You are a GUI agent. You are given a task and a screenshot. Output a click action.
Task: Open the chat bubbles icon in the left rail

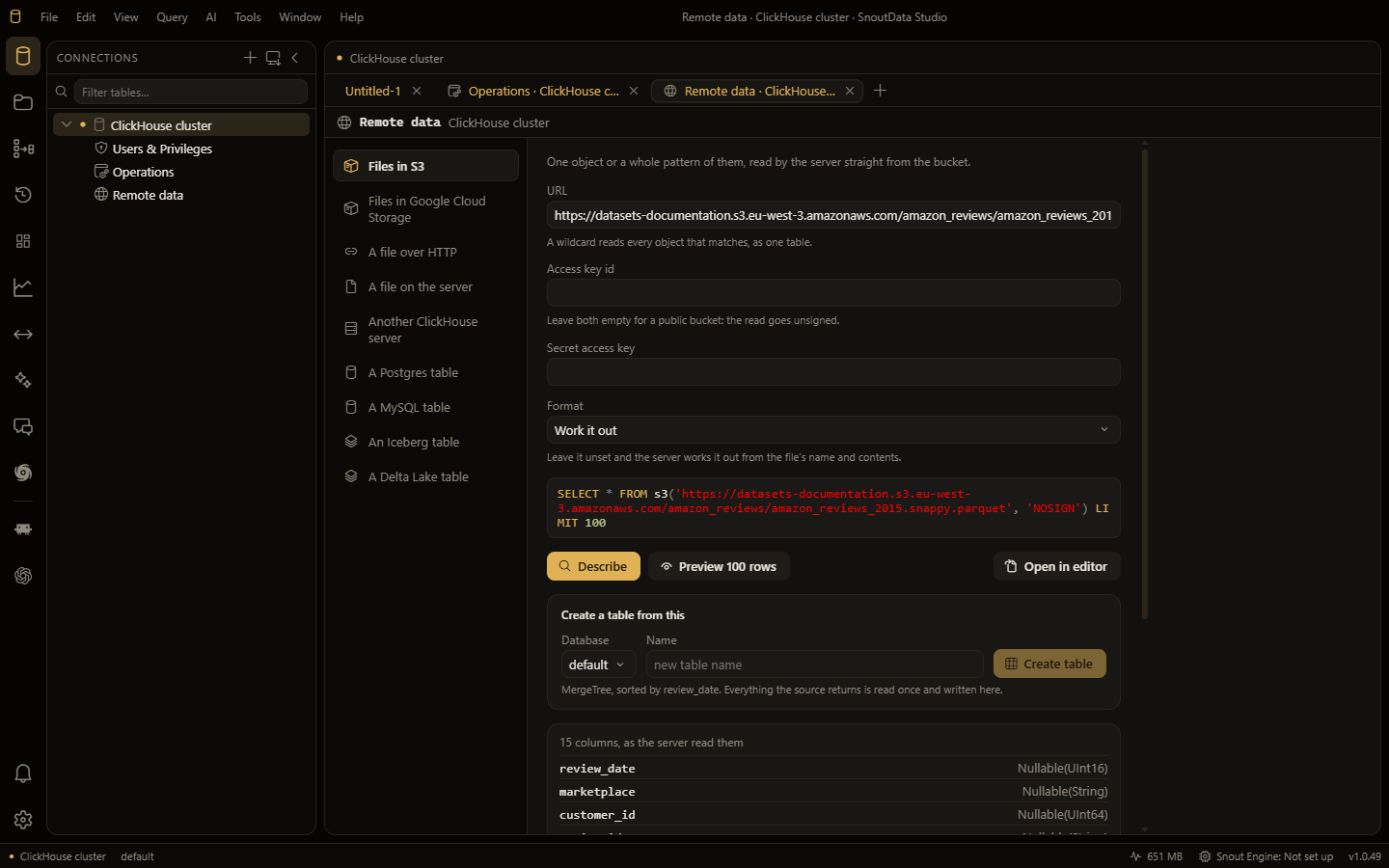(x=23, y=426)
